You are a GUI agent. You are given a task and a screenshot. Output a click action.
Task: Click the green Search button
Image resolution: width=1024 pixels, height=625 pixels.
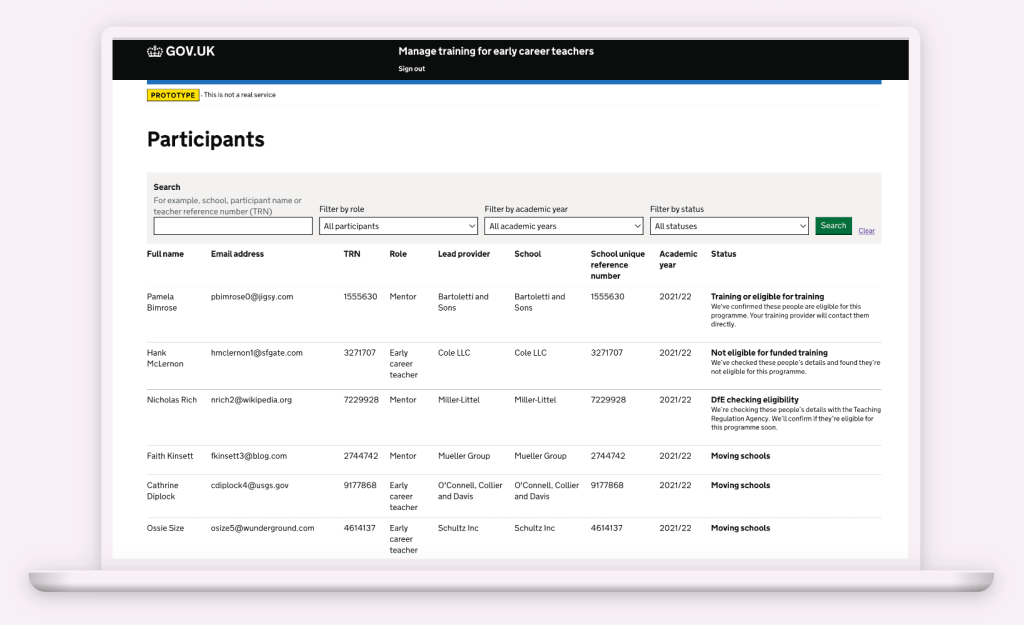pyautogui.click(x=833, y=226)
